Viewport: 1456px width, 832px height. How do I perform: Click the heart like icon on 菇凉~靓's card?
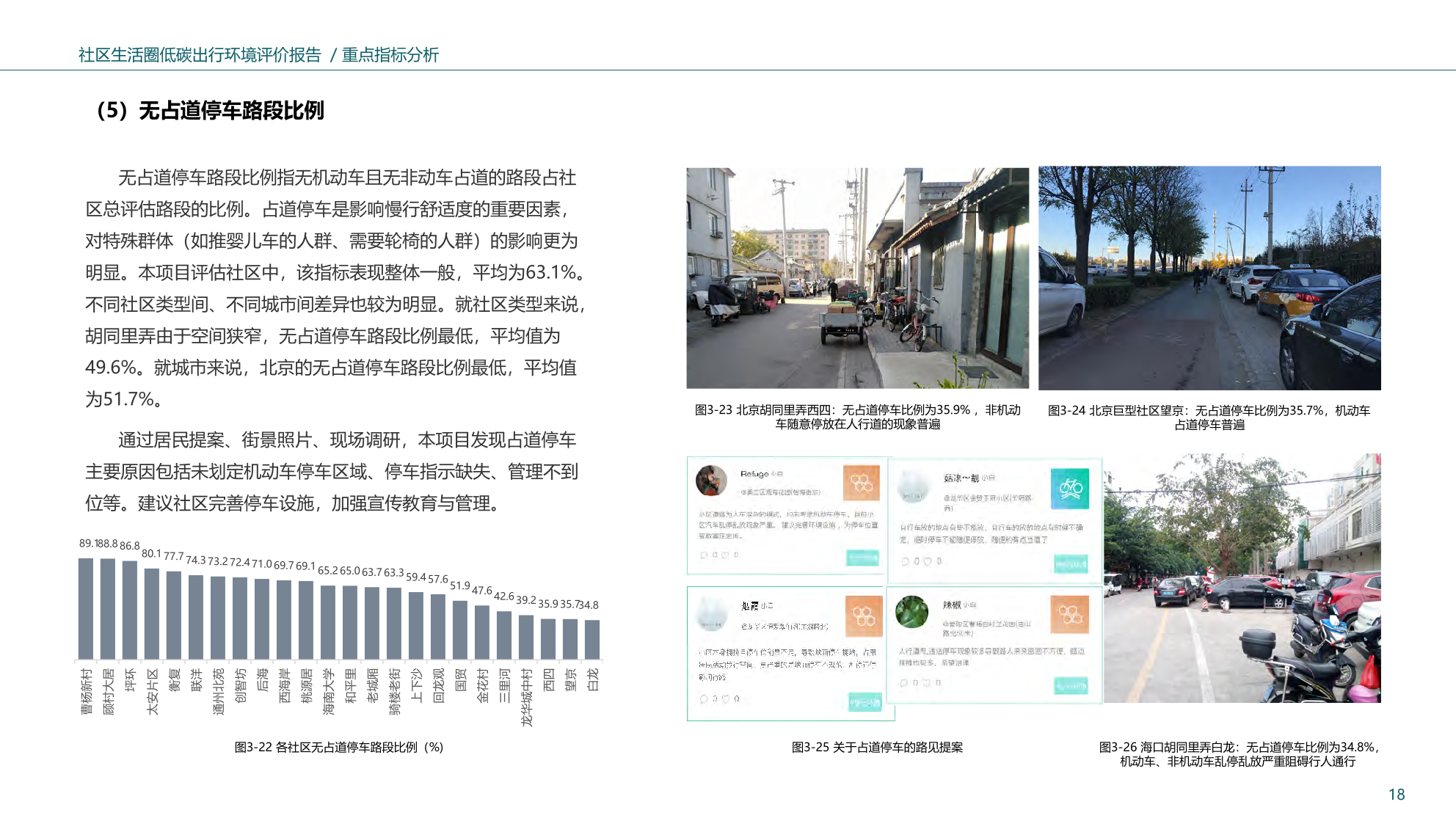[x=928, y=561]
